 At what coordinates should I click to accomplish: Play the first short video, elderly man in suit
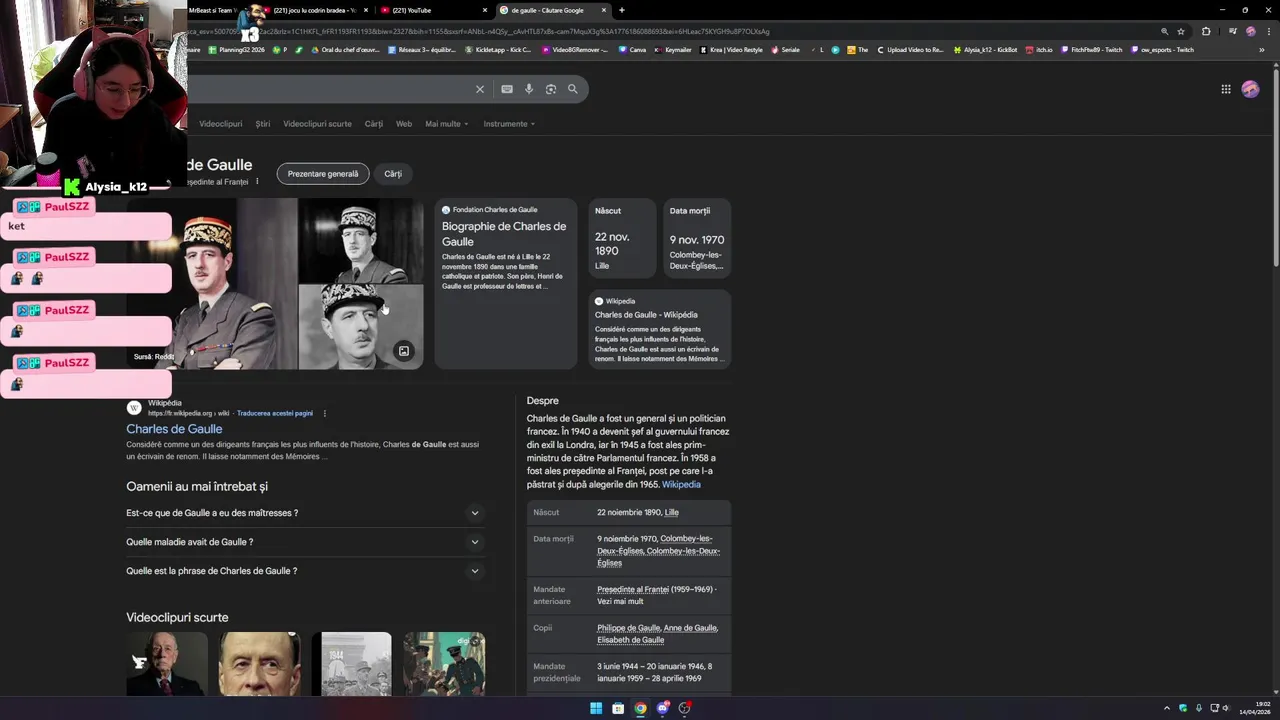click(x=167, y=664)
